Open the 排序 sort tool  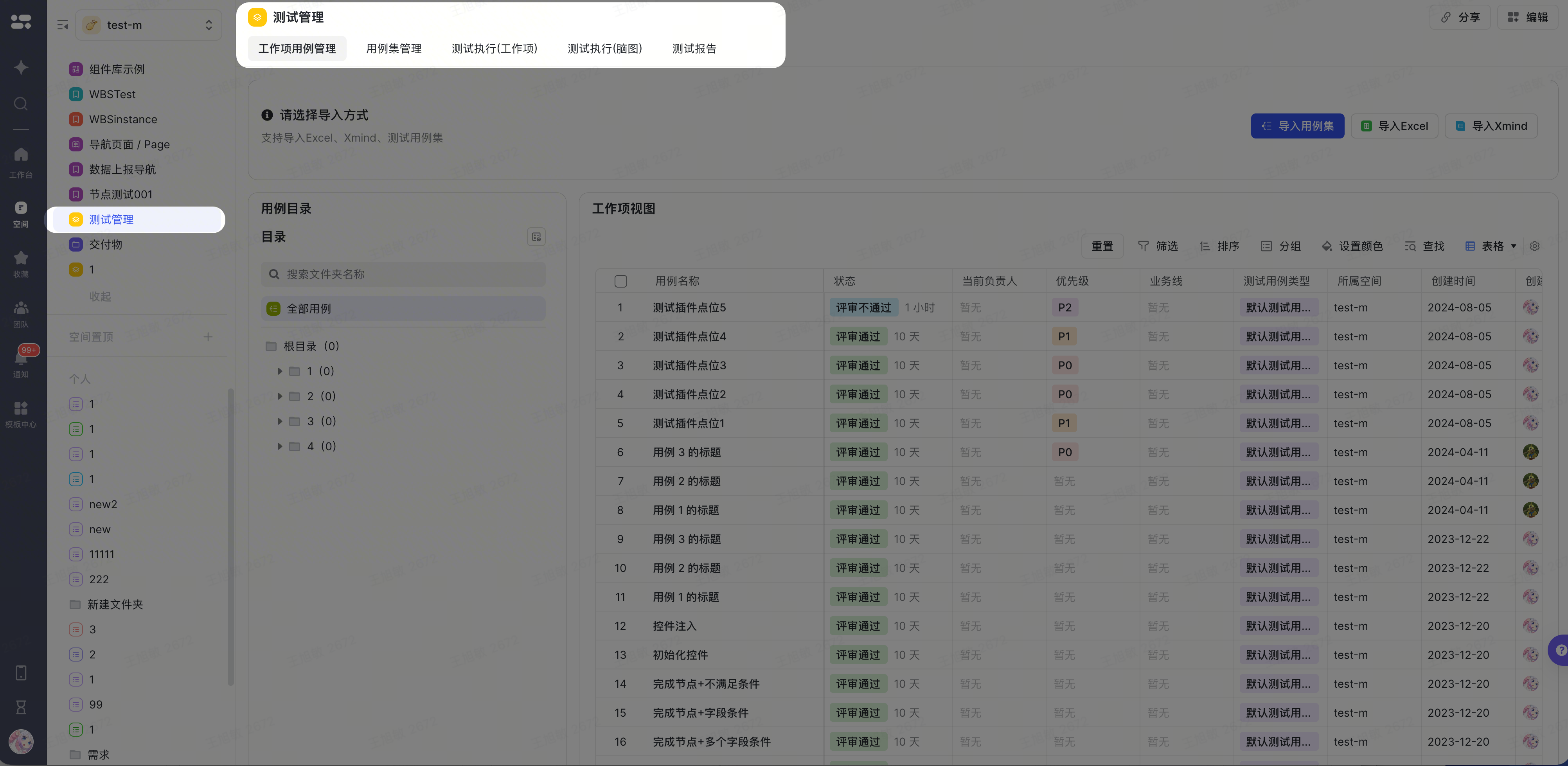[x=1219, y=246]
